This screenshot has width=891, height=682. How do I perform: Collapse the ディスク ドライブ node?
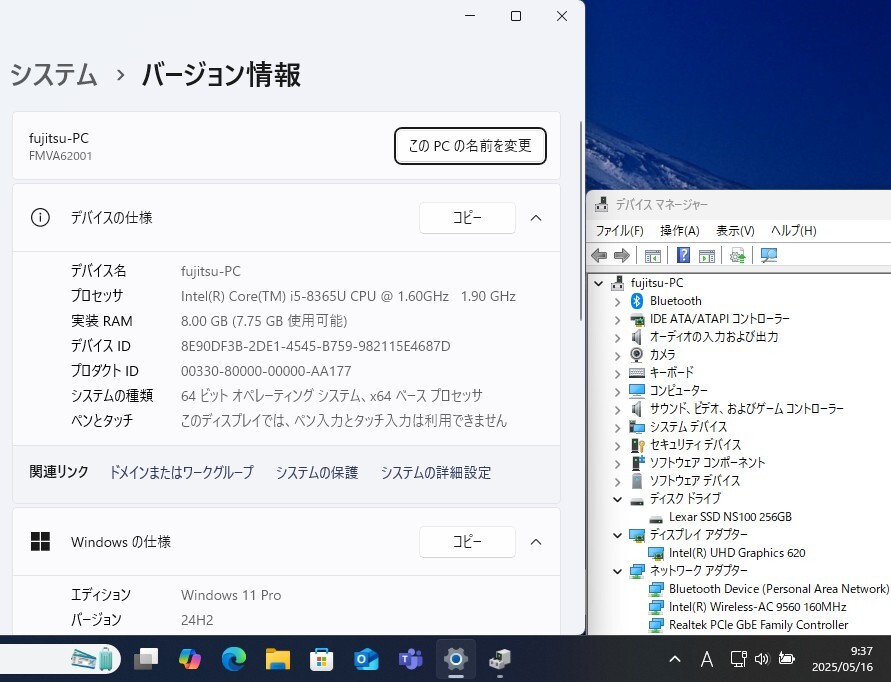point(617,498)
